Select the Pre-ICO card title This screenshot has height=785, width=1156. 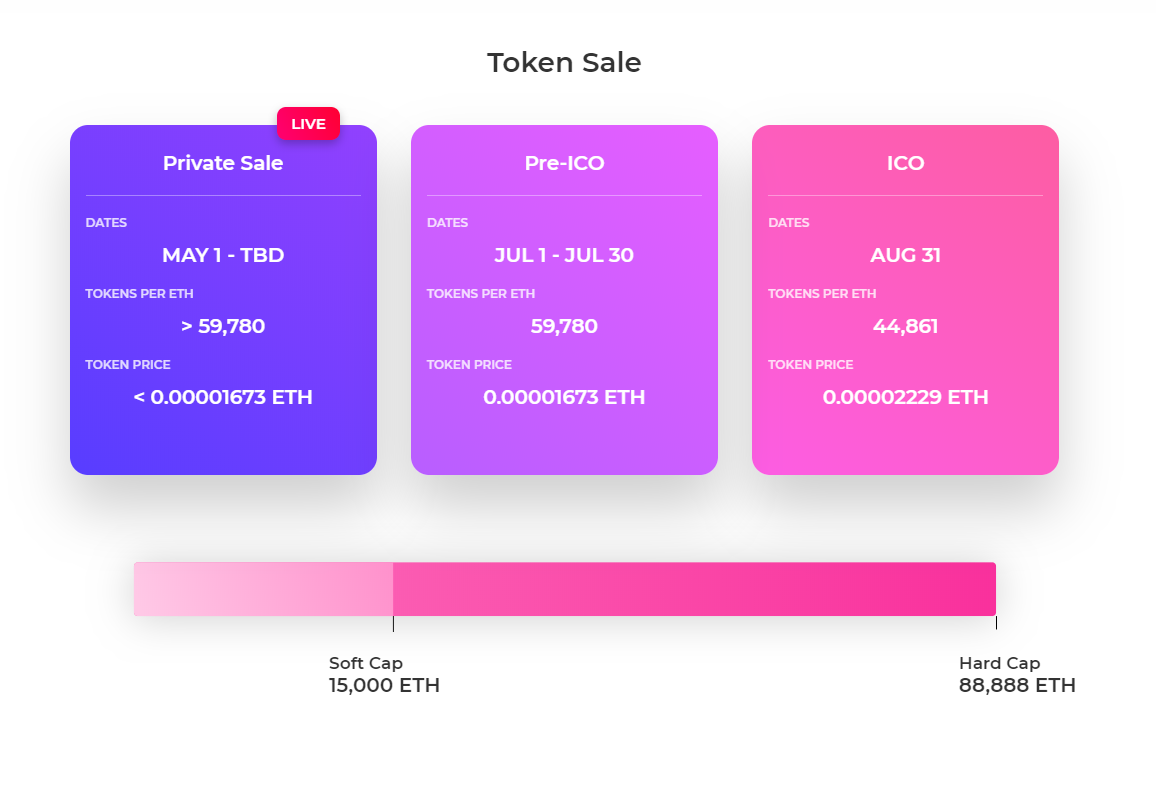click(564, 163)
